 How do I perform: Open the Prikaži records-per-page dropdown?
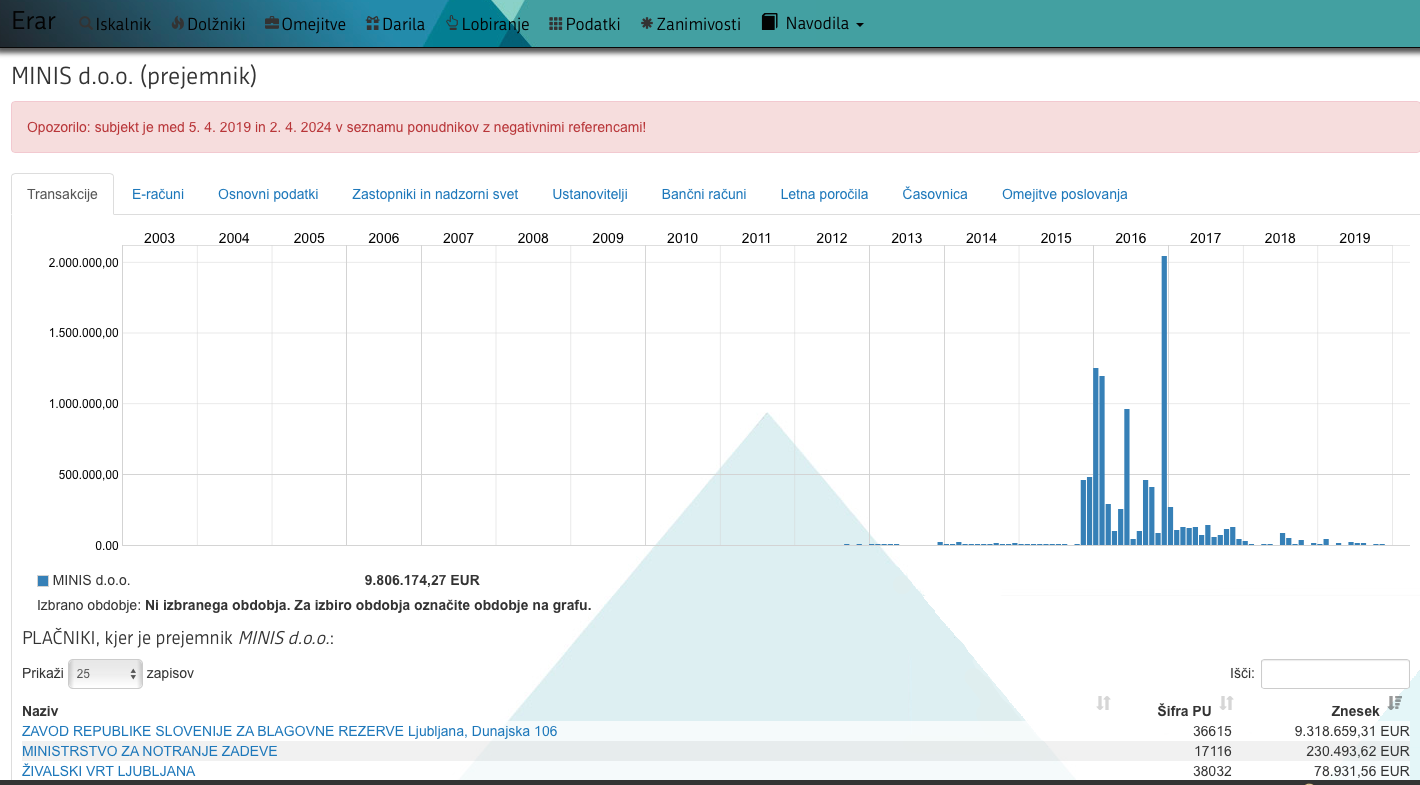(x=106, y=674)
